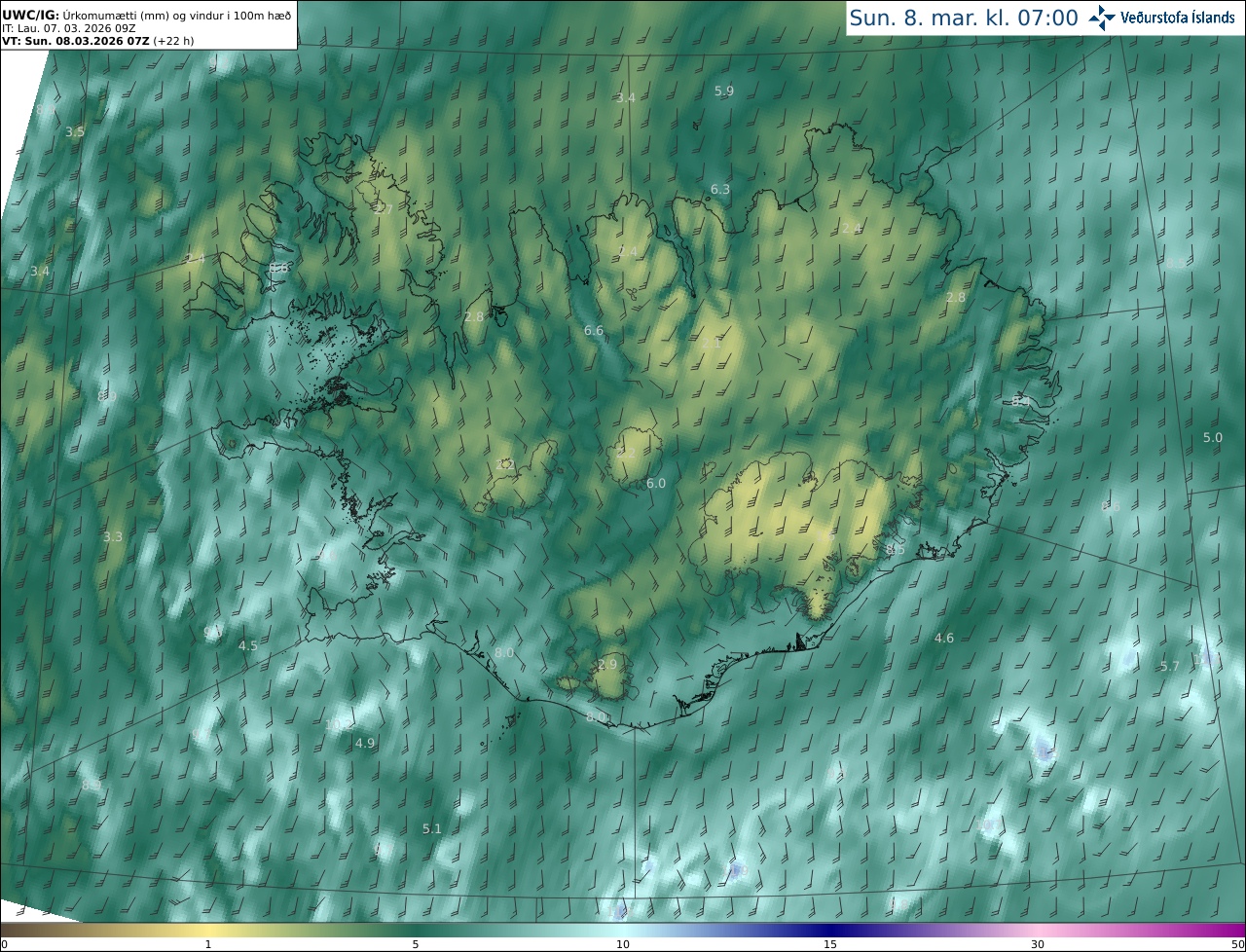Click the 3.5 value on the map
The image size is (1246, 952).
(75, 131)
